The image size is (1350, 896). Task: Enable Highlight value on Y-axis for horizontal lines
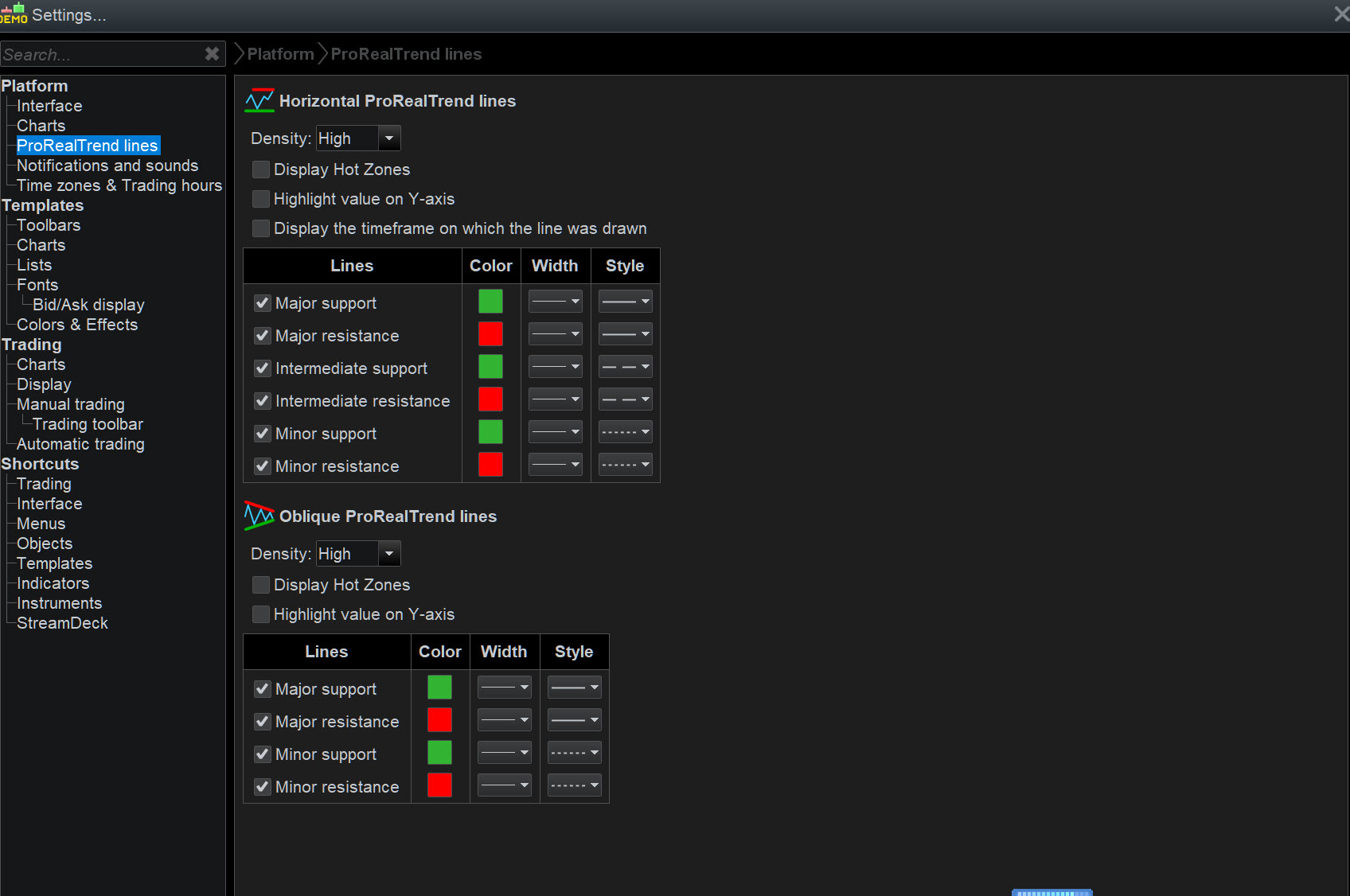coord(260,199)
